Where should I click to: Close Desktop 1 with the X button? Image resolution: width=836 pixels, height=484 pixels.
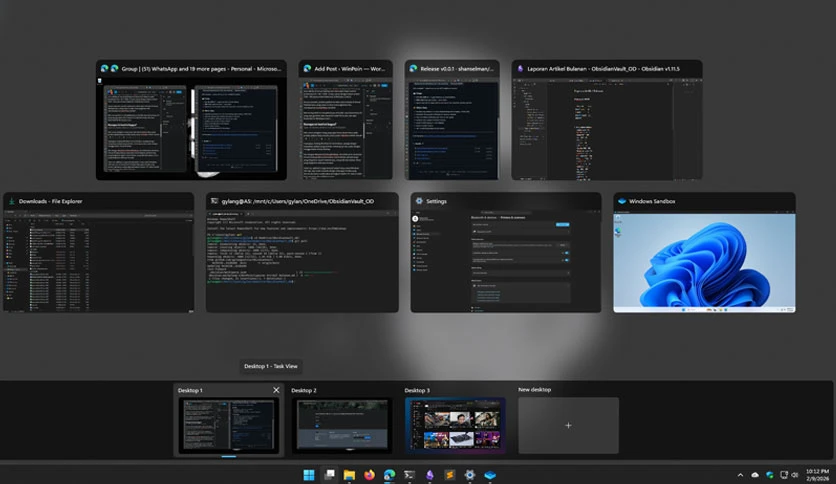point(276,390)
